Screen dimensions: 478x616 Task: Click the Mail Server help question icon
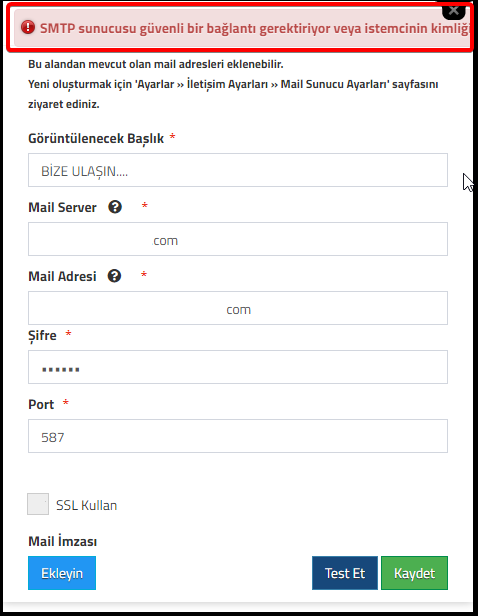tap(115, 207)
